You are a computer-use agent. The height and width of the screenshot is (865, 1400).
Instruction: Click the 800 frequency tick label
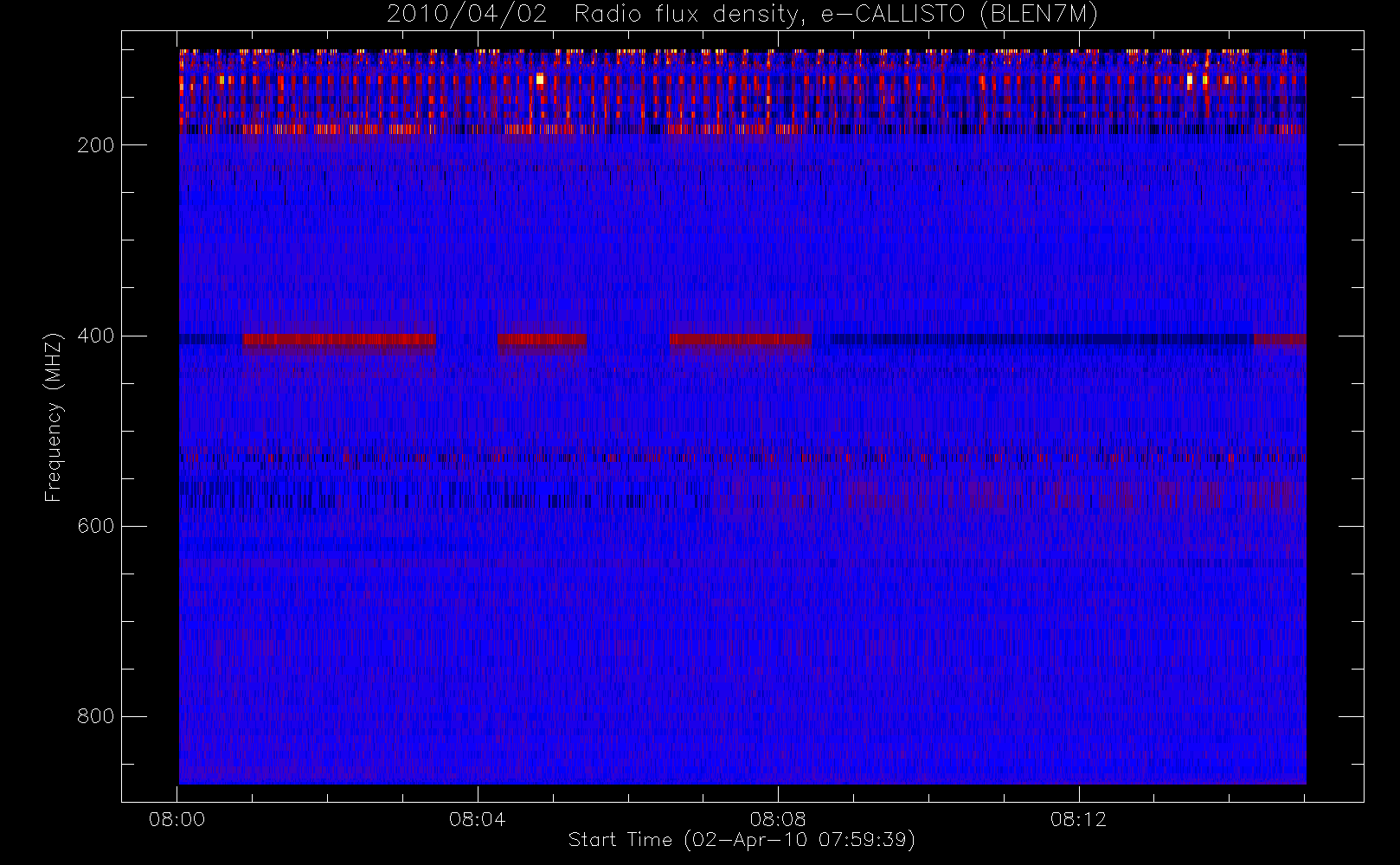[96, 716]
